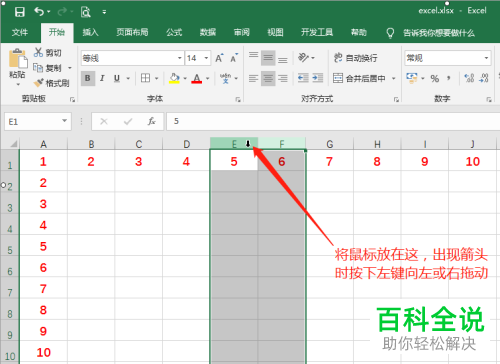Image resolution: width=500 pixels, height=364 pixels.
Task: Open the 剪贴板 dialog launcher
Action: tap(72, 99)
